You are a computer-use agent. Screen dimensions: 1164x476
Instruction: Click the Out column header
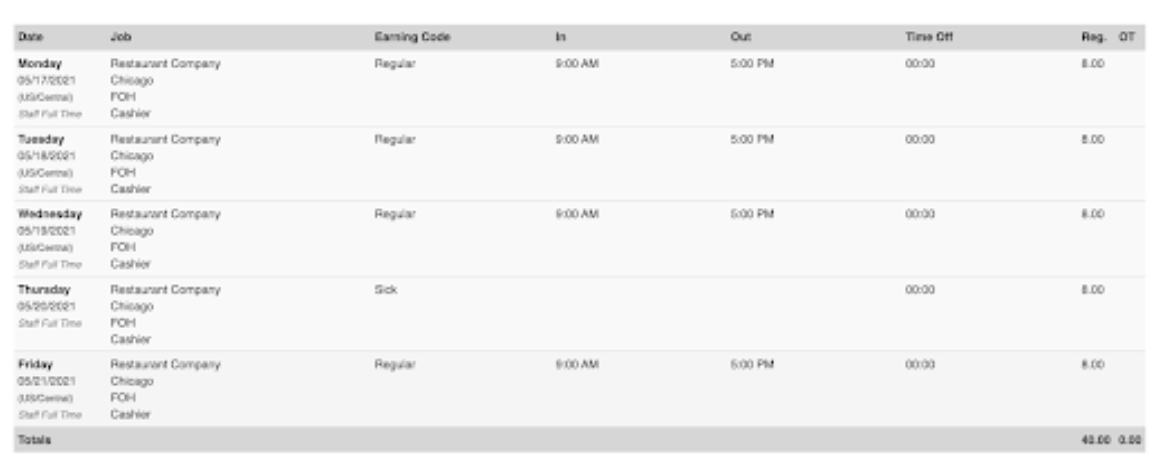coord(740,37)
